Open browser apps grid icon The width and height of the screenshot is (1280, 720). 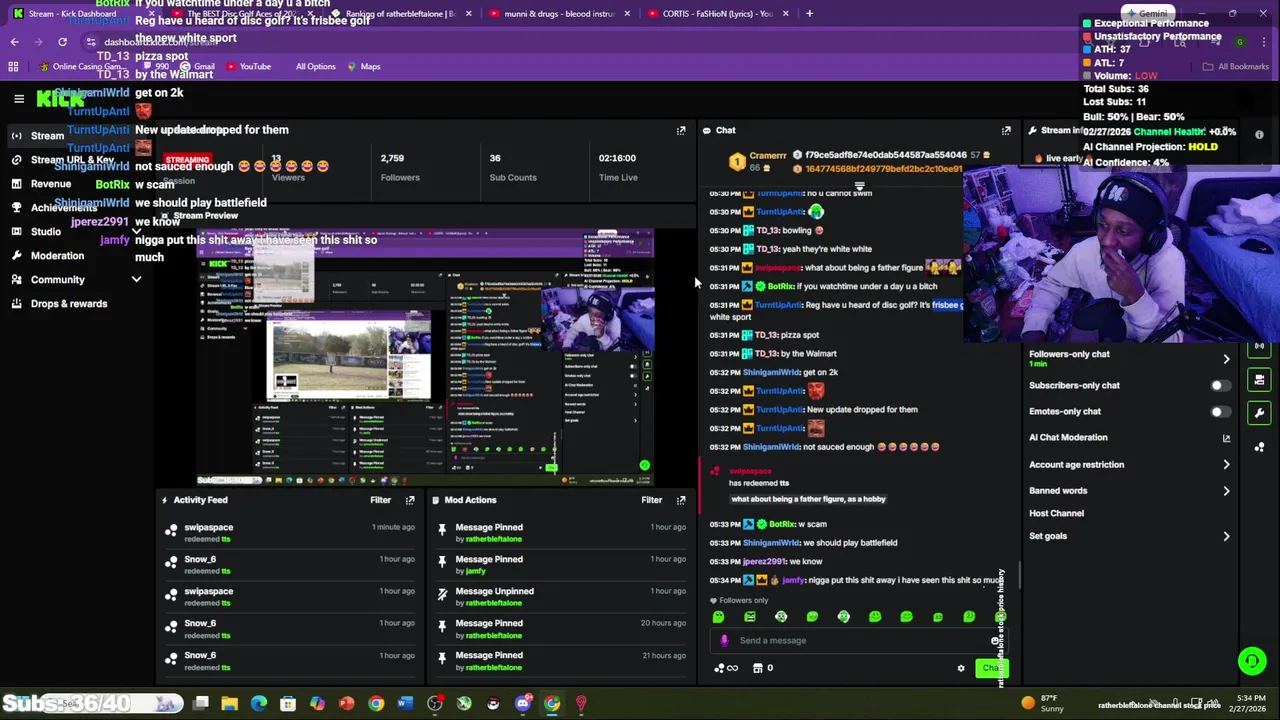coord(13,67)
